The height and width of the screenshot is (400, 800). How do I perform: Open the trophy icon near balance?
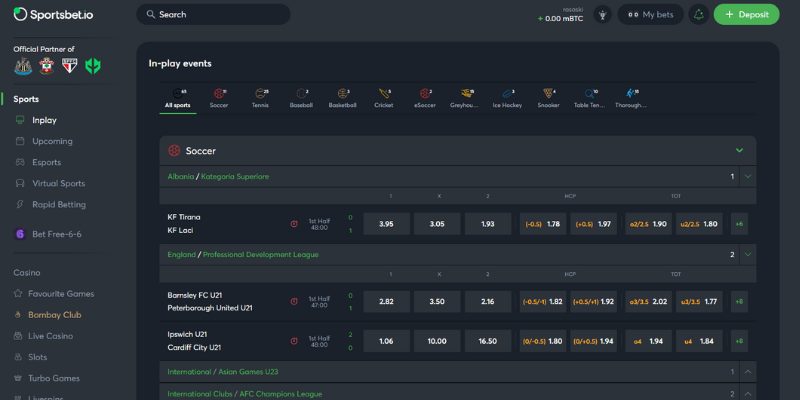[x=603, y=15]
